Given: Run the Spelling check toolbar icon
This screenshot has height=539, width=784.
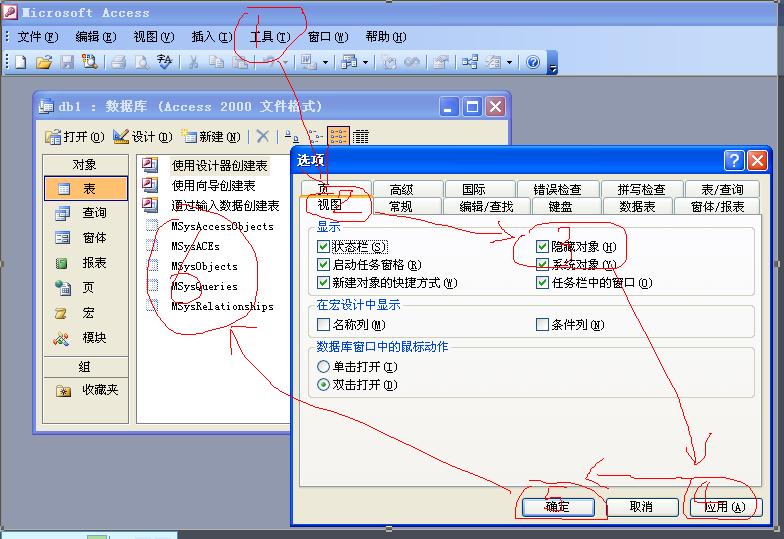Looking at the screenshot, I should coord(164,62).
